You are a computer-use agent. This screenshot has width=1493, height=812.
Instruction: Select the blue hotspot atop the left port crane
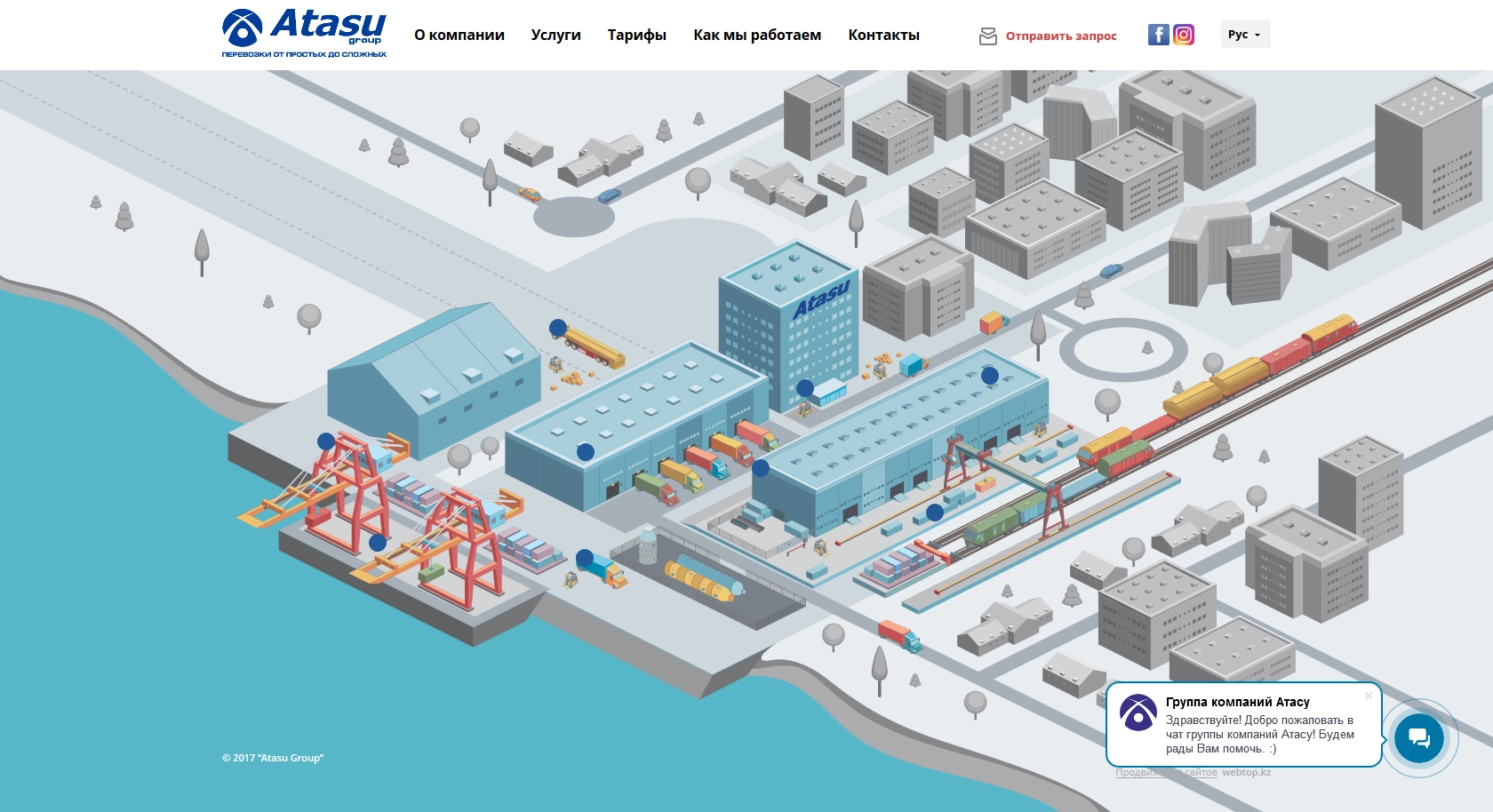click(x=326, y=442)
